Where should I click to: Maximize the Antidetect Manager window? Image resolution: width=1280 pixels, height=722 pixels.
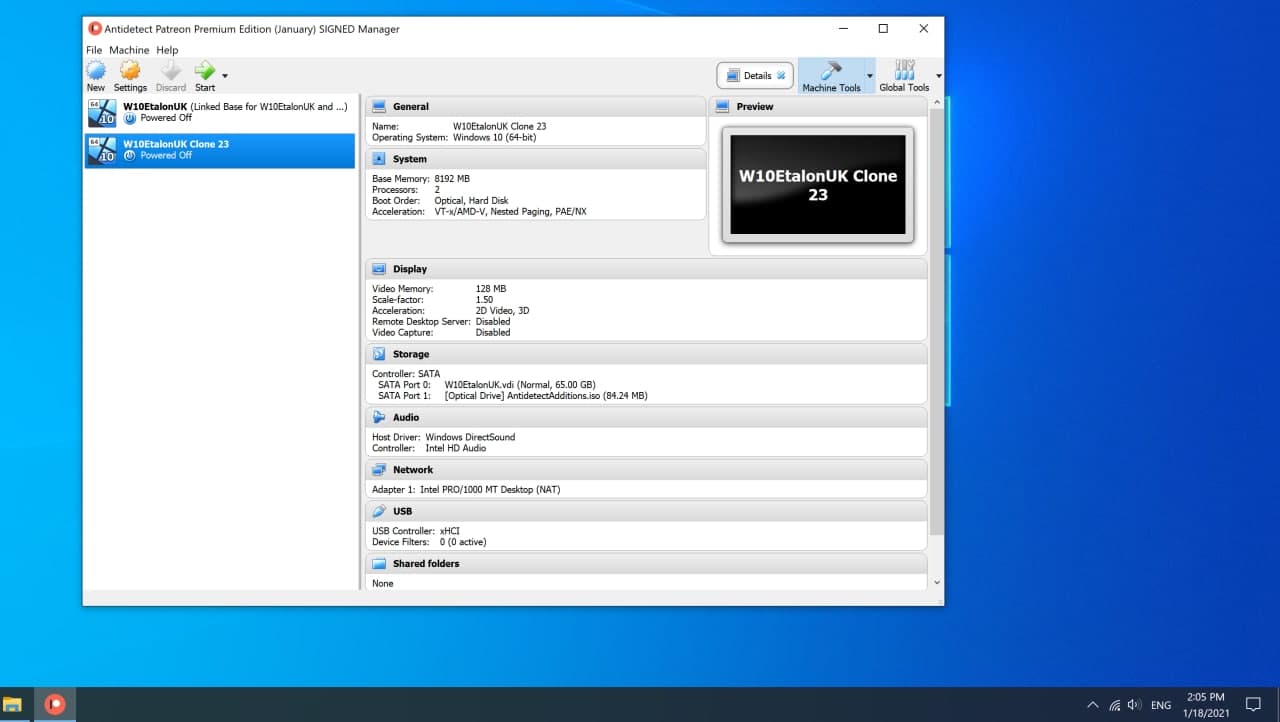point(883,29)
